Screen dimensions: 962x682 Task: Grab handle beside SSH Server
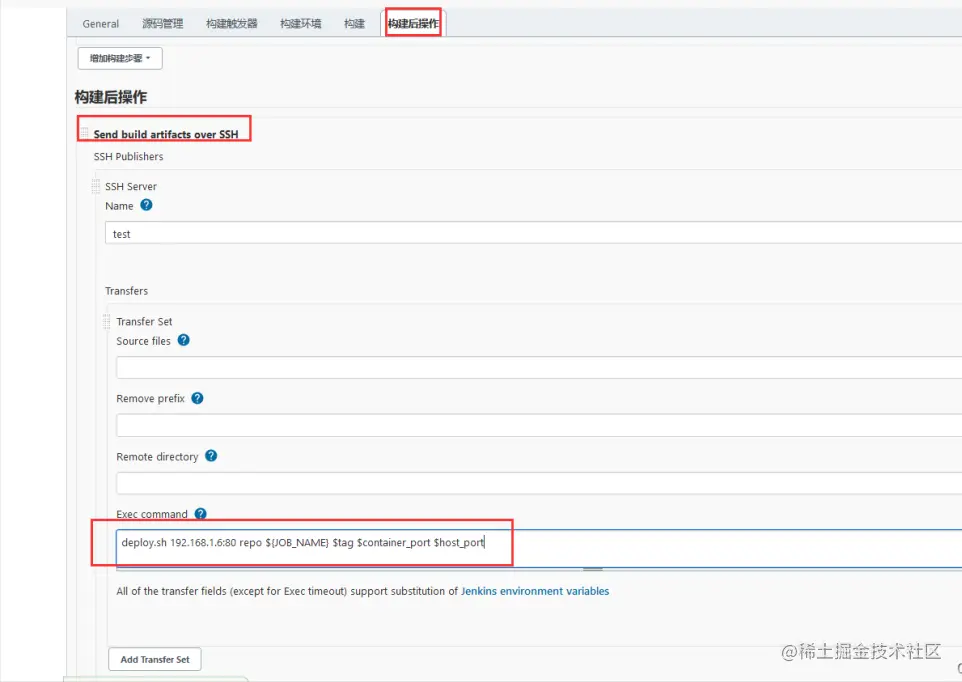point(95,186)
